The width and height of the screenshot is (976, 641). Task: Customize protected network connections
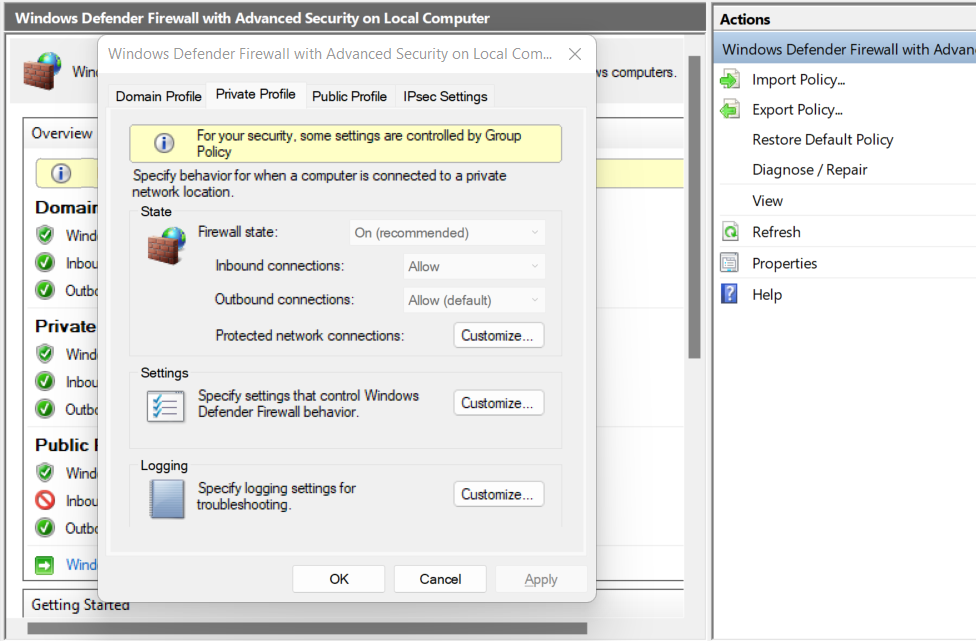coord(498,335)
